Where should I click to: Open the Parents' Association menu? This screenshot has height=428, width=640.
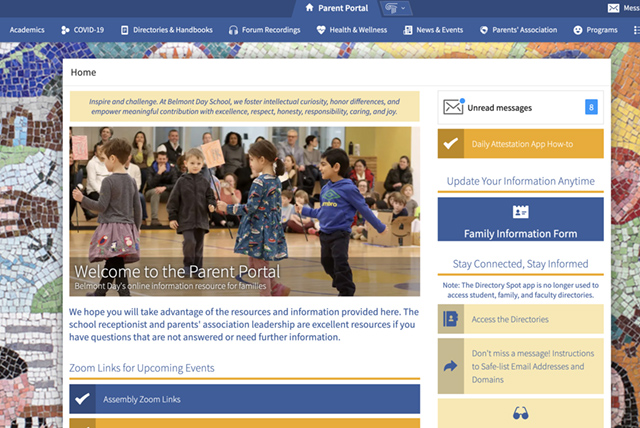[x=518, y=30]
